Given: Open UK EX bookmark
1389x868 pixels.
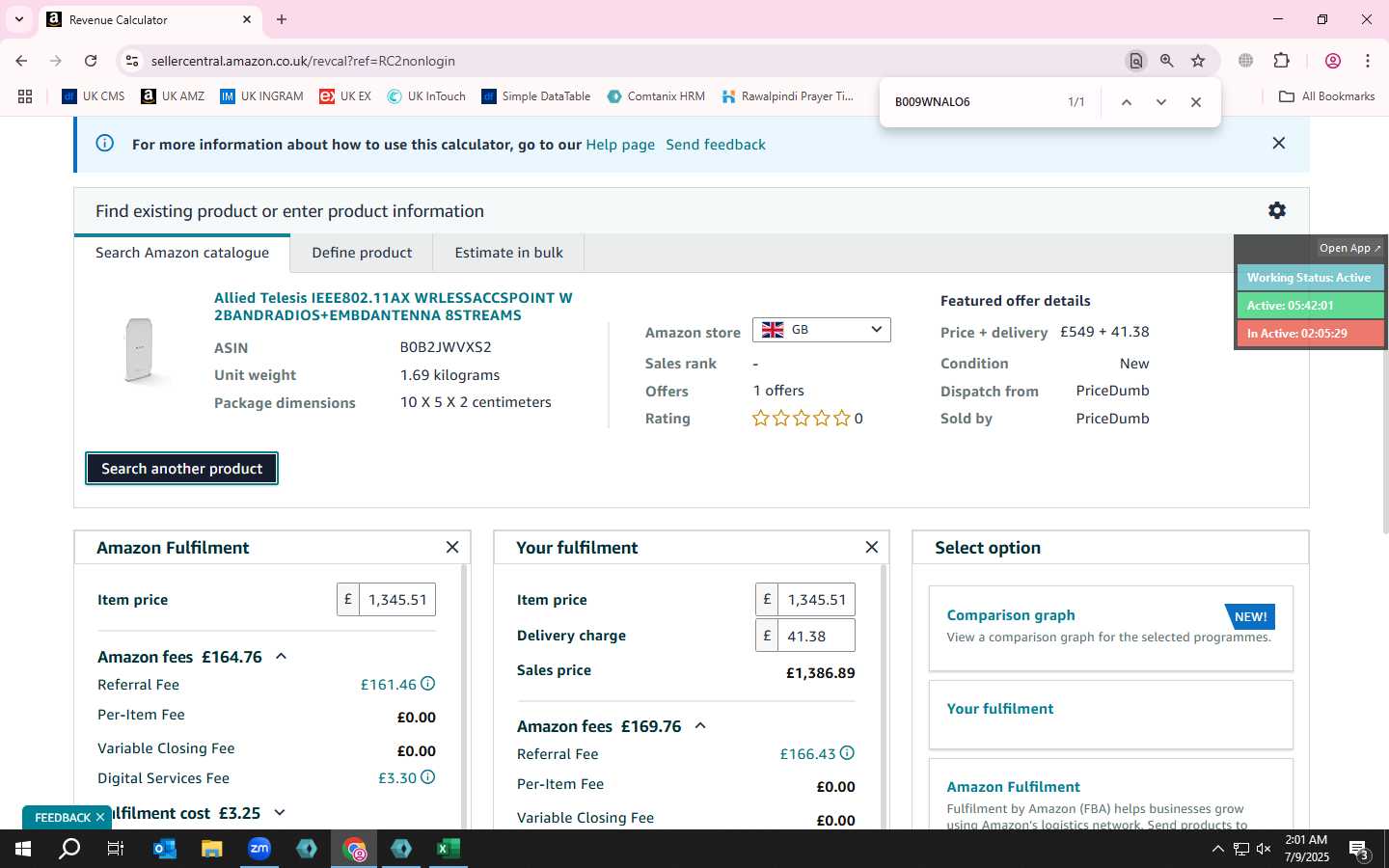Looking at the screenshot, I should point(345,96).
